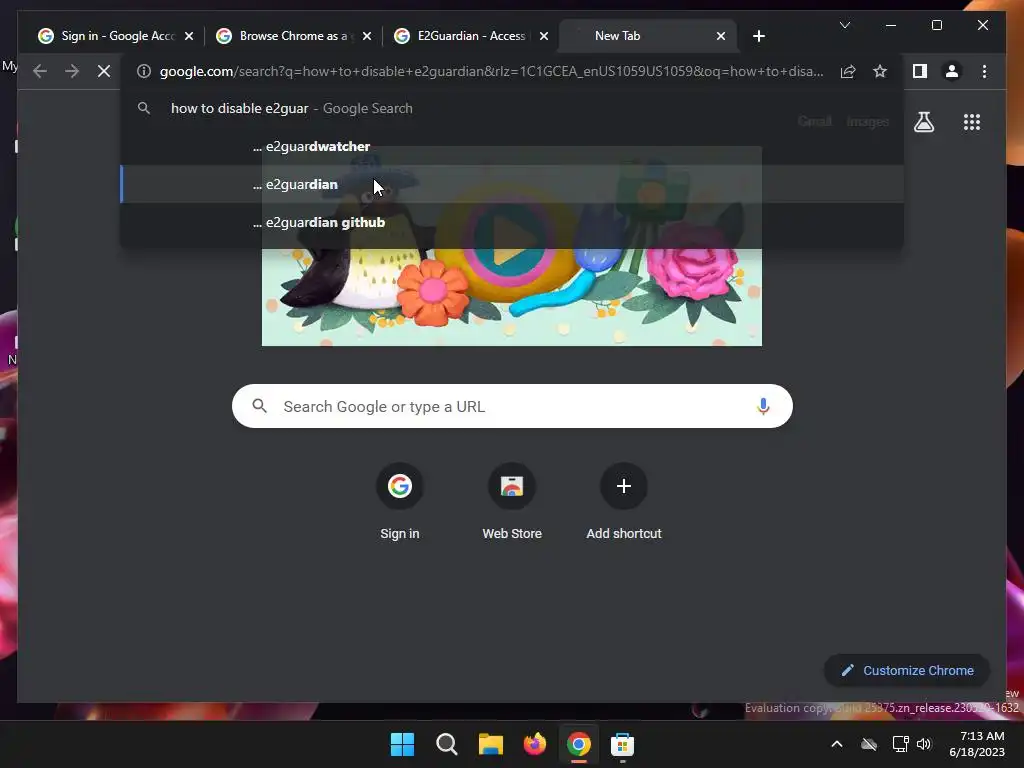Image resolution: width=1024 pixels, height=768 pixels.
Task: Close the E2Guardian - Access tab
Action: click(544, 36)
